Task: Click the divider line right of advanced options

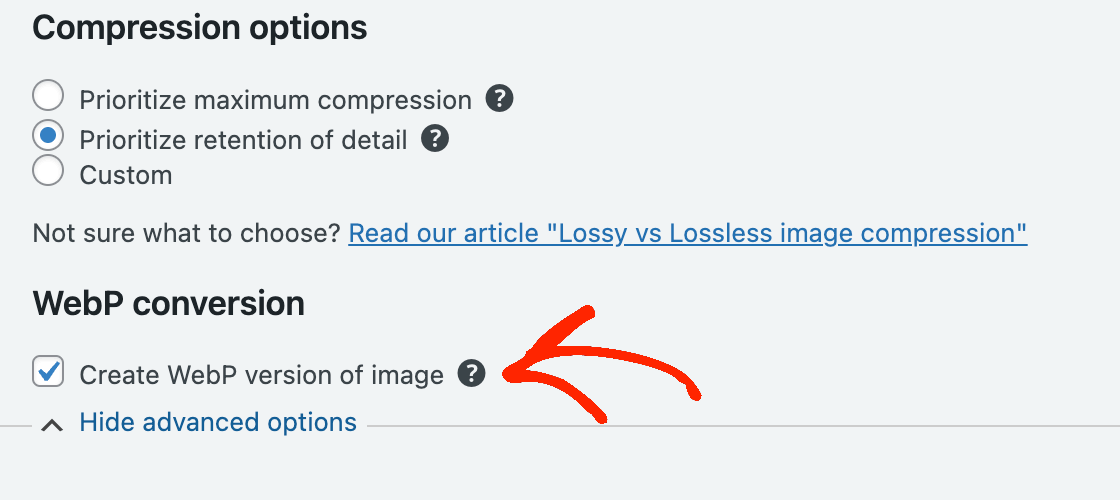Action: coord(740,426)
